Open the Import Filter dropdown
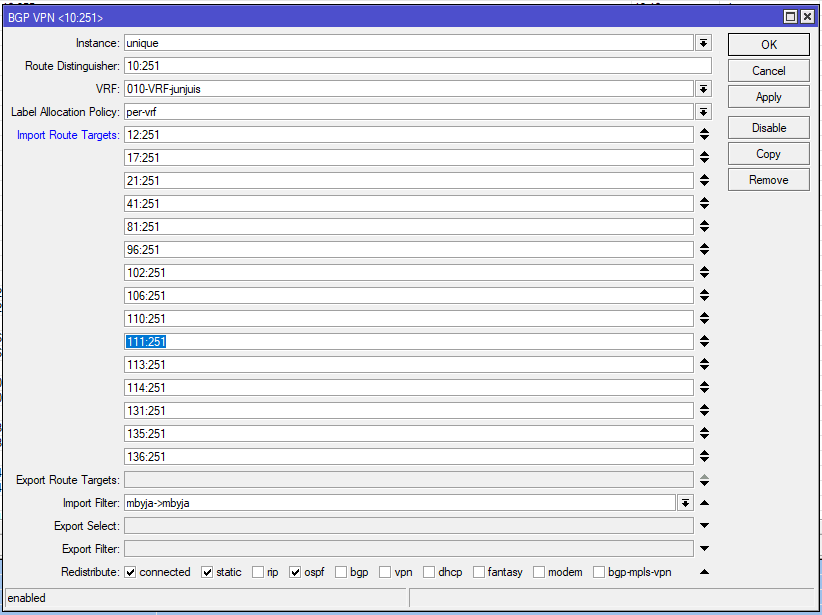 (x=685, y=503)
